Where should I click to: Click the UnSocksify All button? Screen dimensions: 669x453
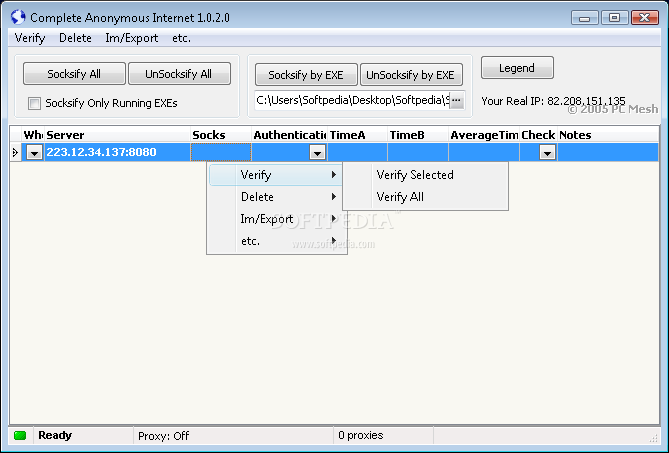click(179, 74)
